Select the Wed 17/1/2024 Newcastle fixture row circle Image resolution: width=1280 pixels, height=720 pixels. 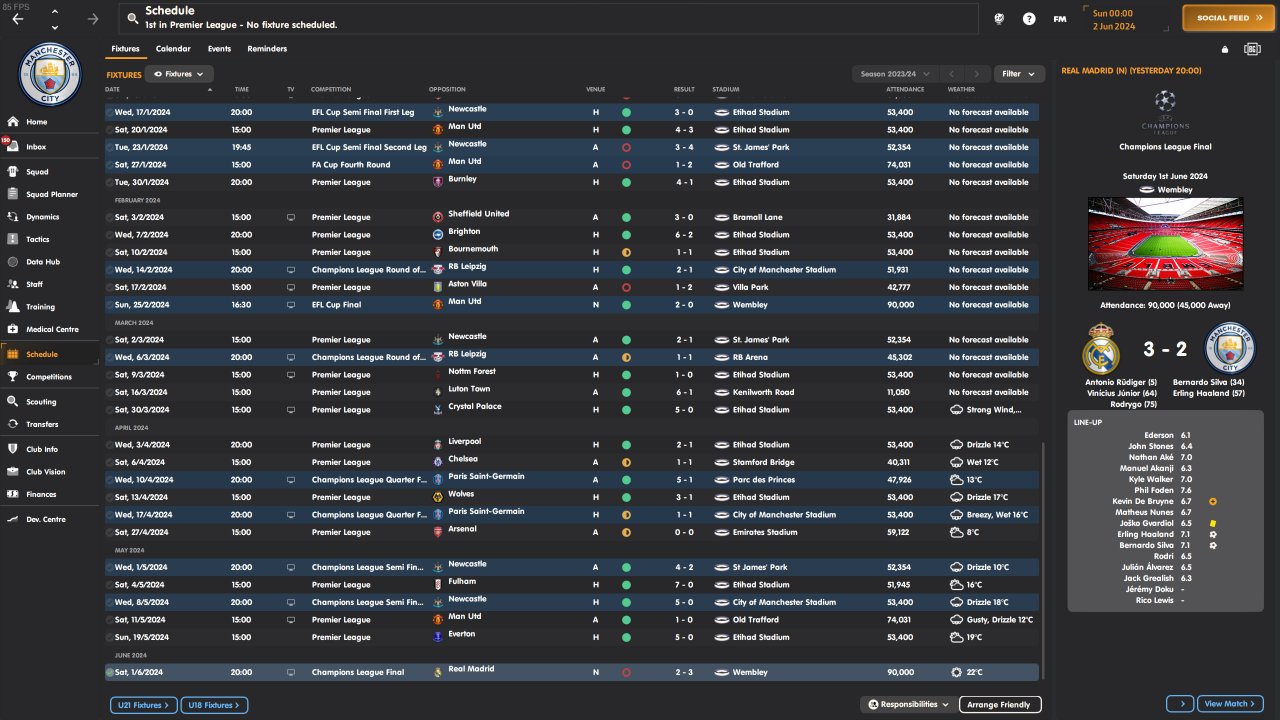click(x=110, y=112)
